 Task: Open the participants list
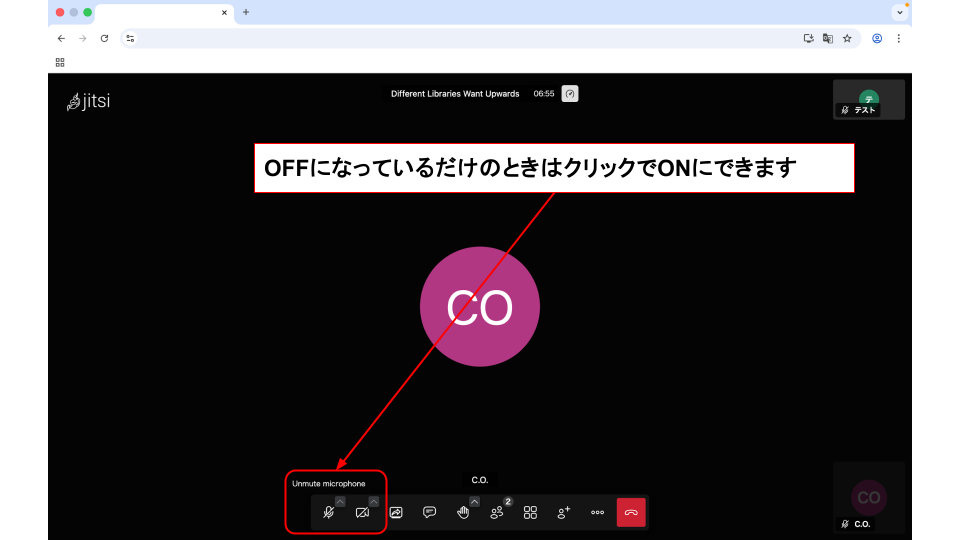click(x=497, y=512)
